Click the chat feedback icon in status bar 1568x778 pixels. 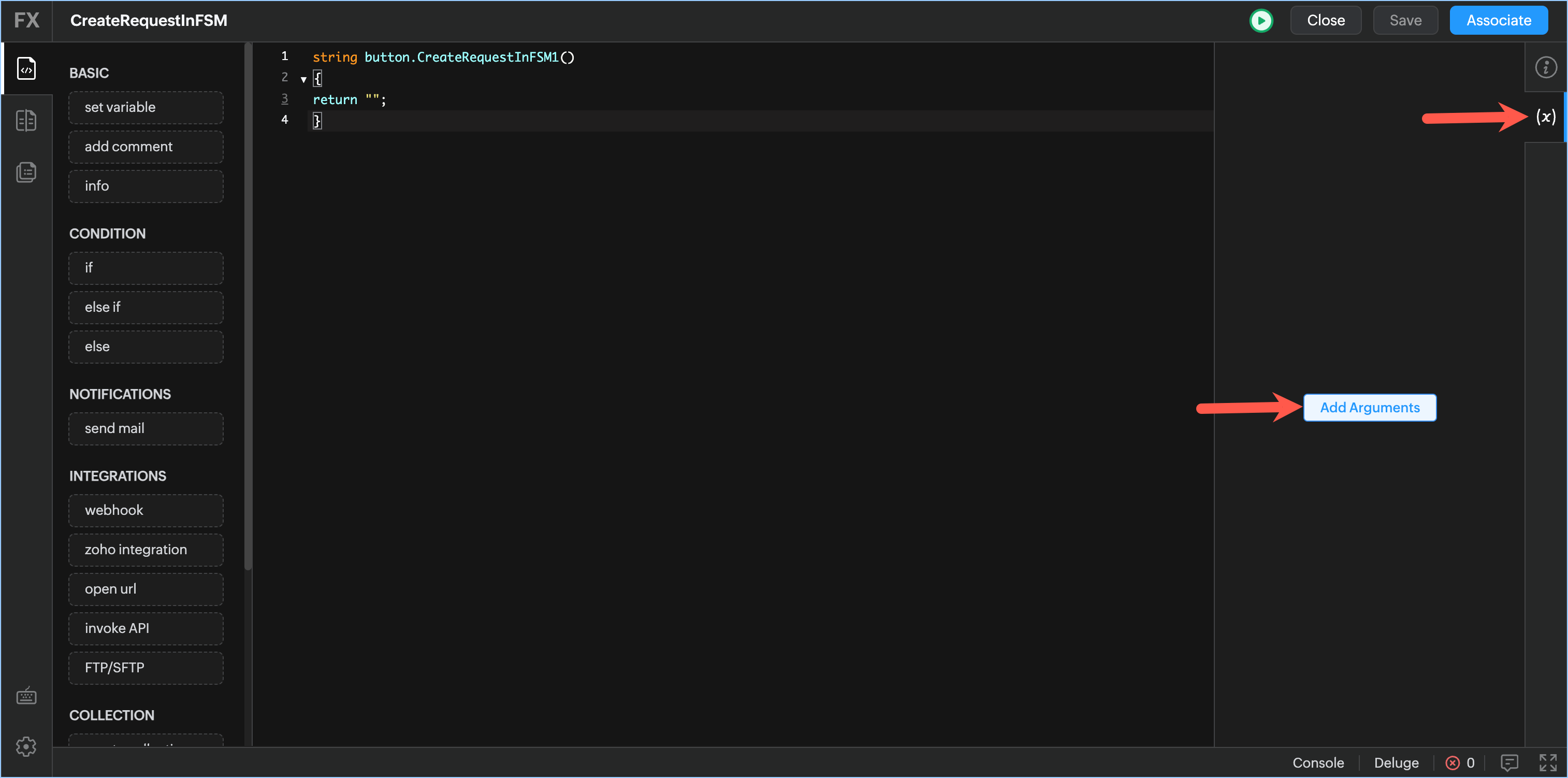point(1509,762)
